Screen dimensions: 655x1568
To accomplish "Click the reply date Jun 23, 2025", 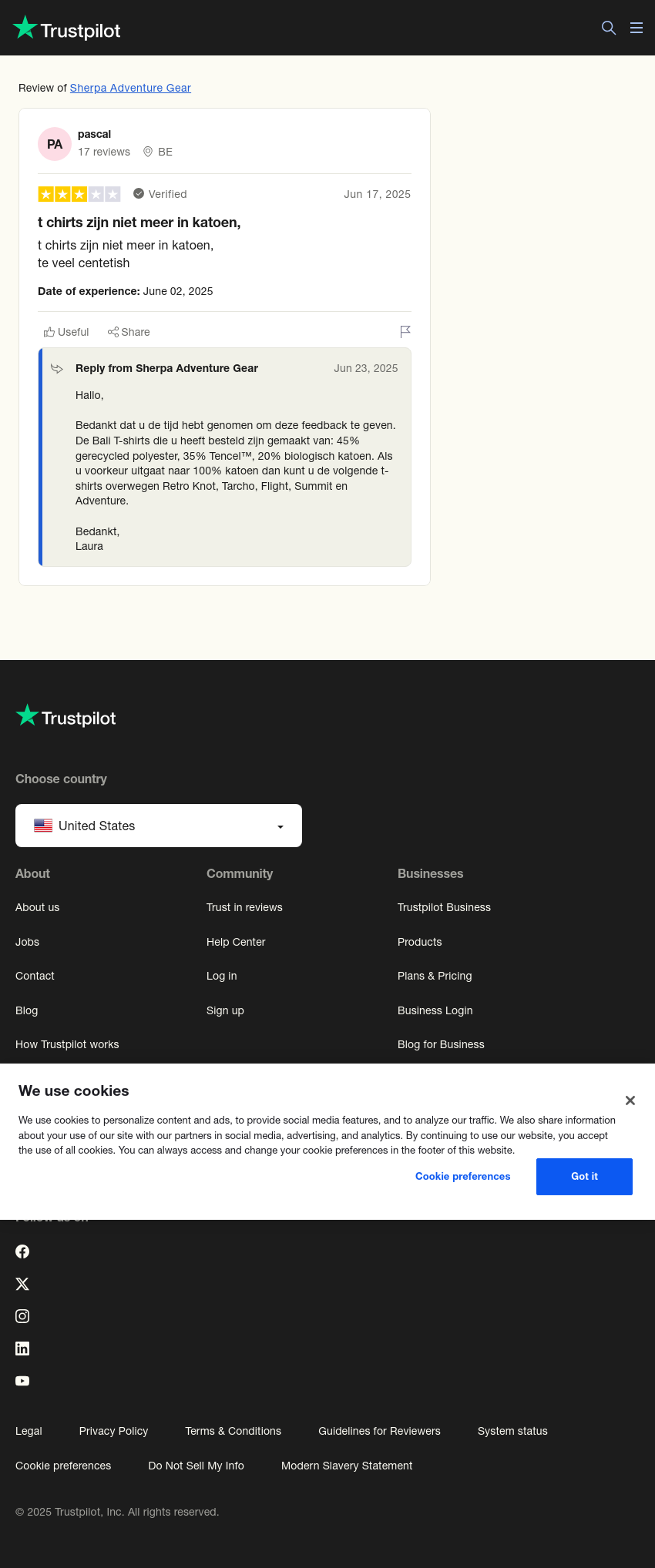I will [366, 368].
